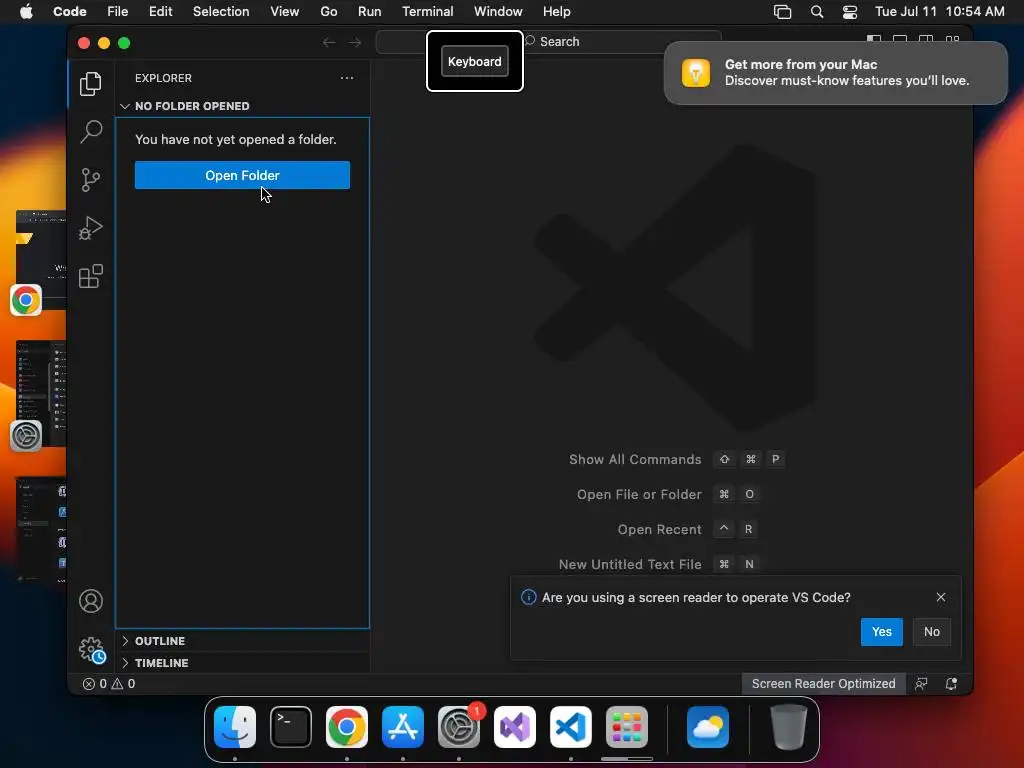Answer No to the screen reader prompt
This screenshot has width=1024, height=768.
point(932,632)
